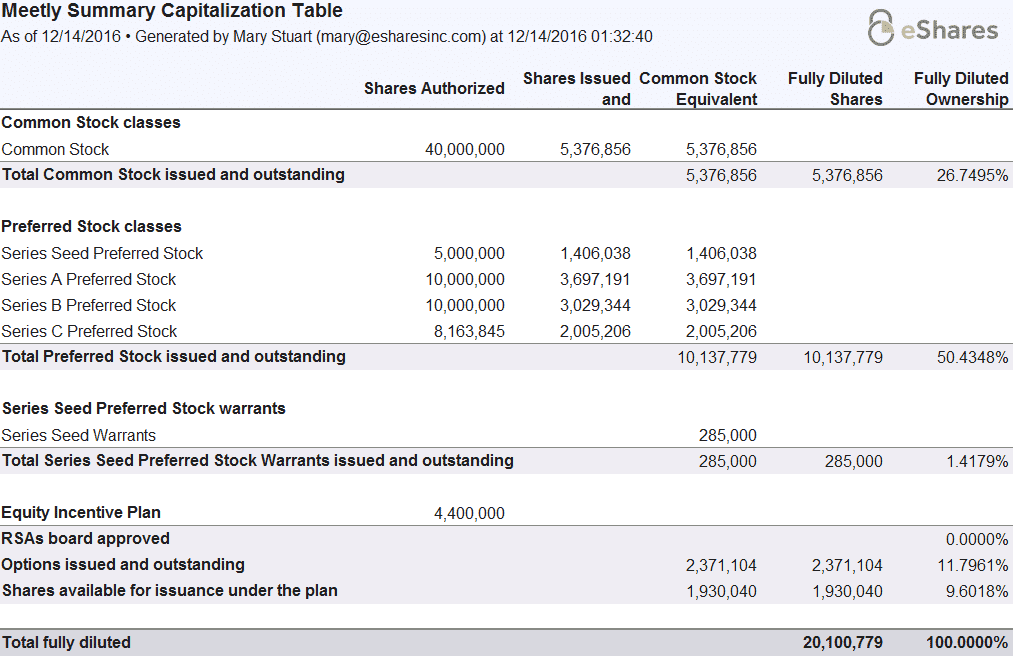Open the Series Seed Preferred Stock row
1013x658 pixels.
coord(102,253)
